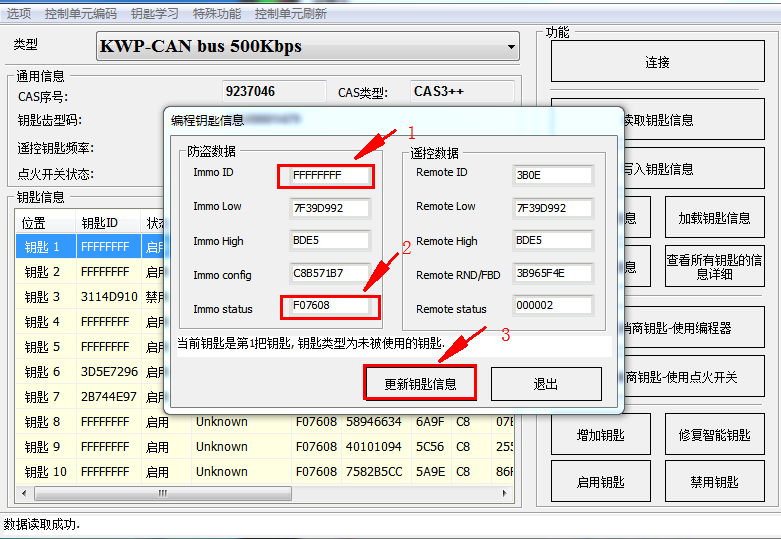Click the 连接 button
This screenshot has height=539, width=781.
click(657, 62)
